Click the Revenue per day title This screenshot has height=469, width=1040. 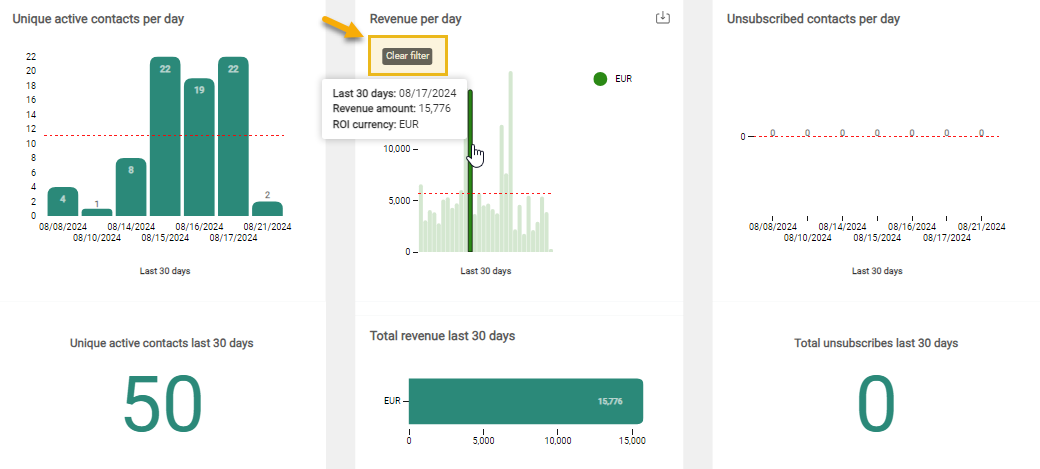pos(415,19)
